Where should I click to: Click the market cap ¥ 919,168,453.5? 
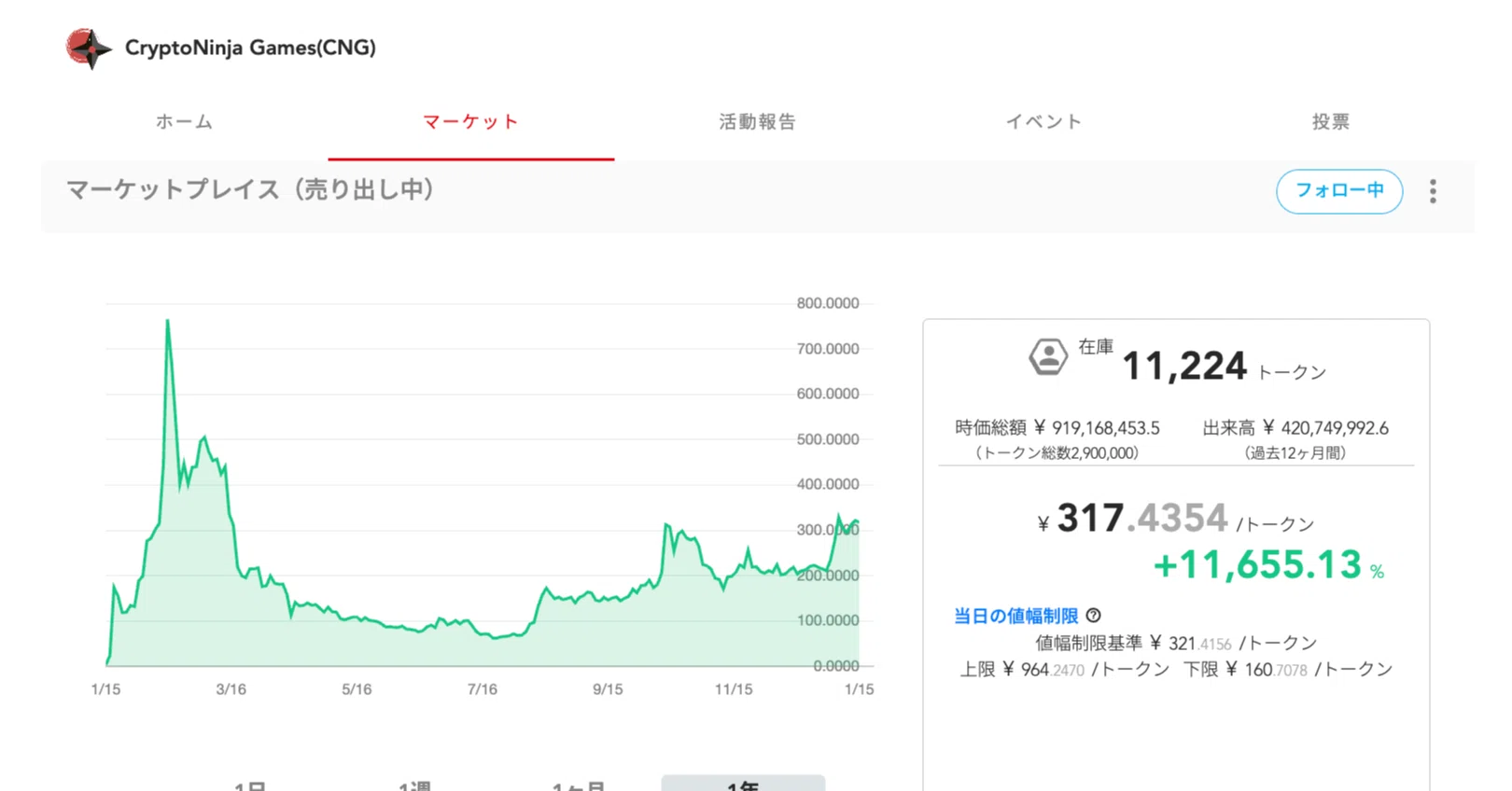point(1096,428)
